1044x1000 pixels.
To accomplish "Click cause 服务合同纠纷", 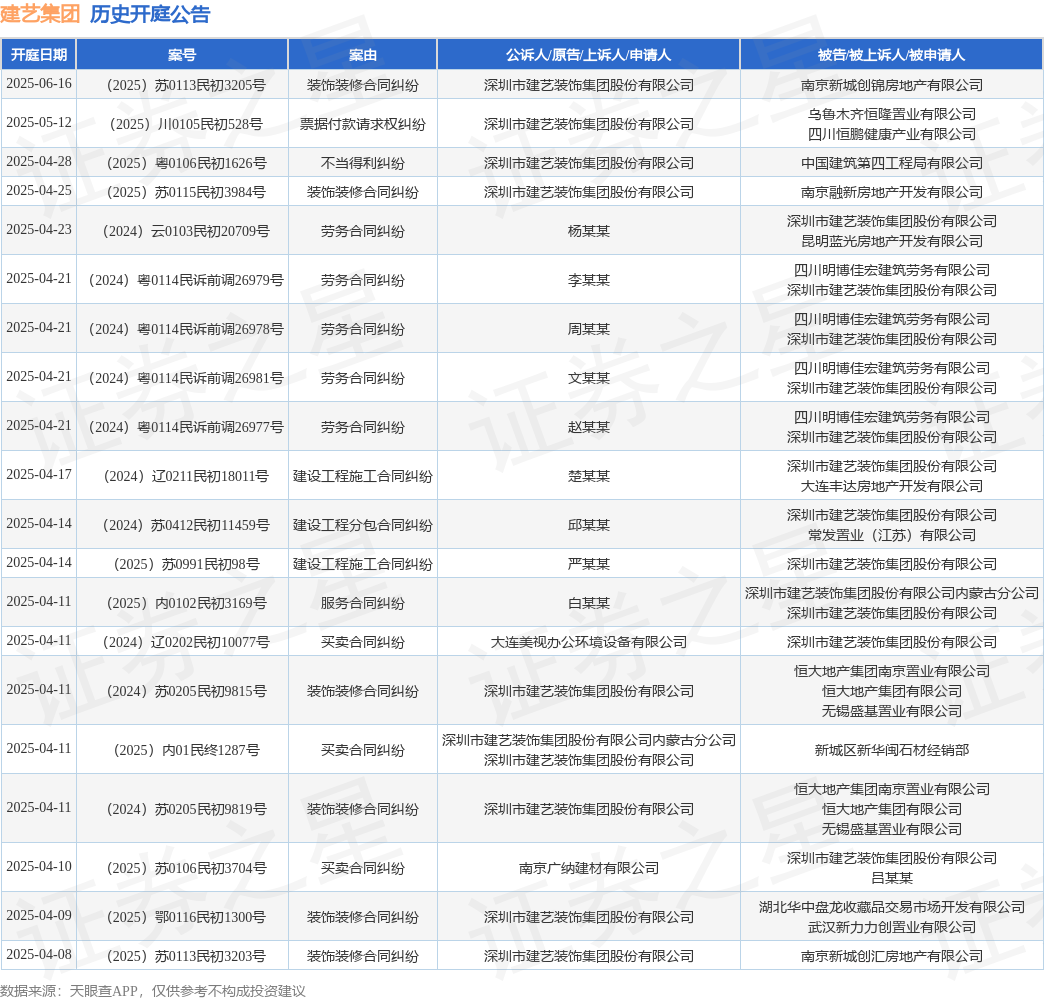I will [362, 603].
